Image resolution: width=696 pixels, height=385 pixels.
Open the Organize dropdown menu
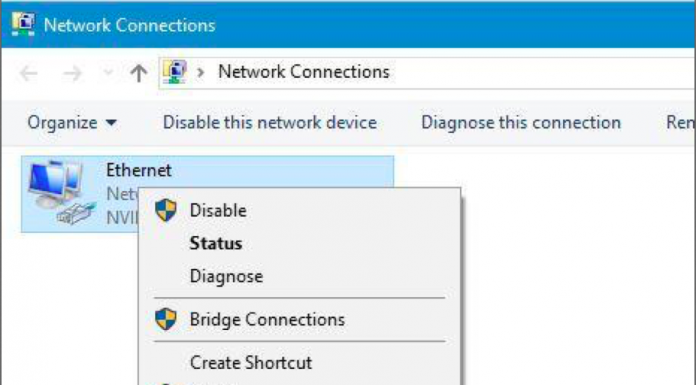point(72,123)
